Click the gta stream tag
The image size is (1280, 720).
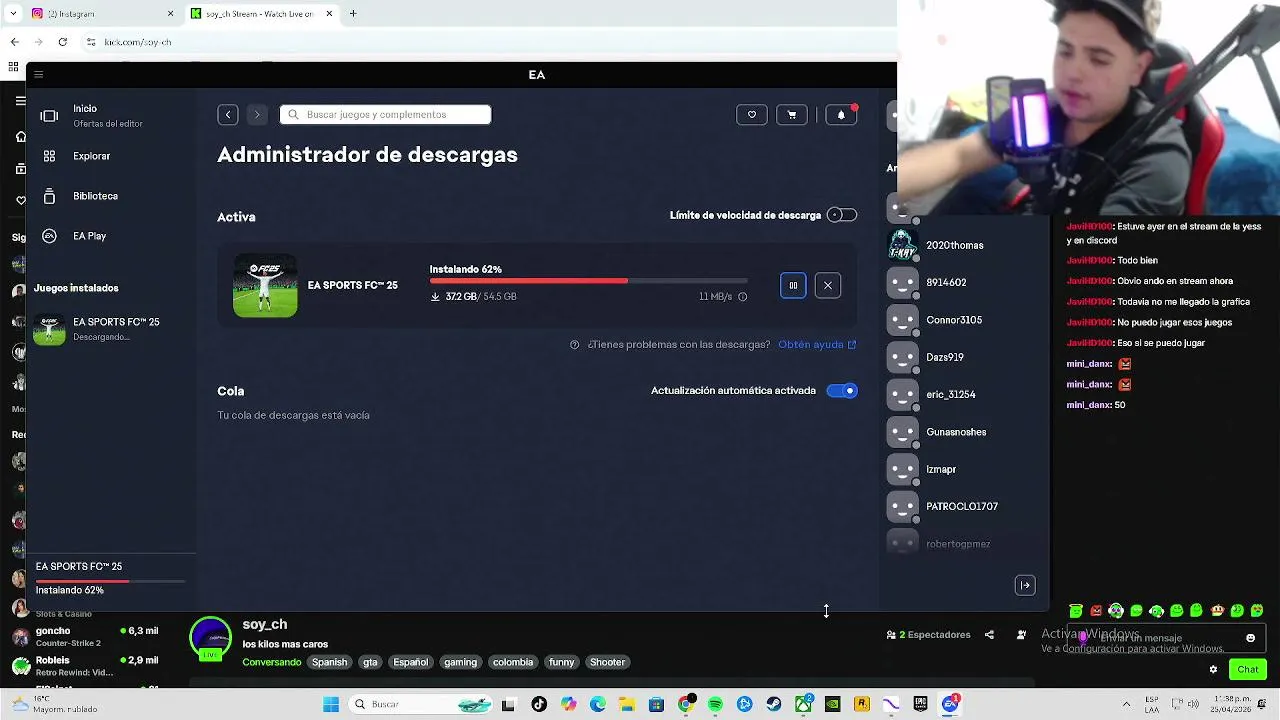(370, 662)
